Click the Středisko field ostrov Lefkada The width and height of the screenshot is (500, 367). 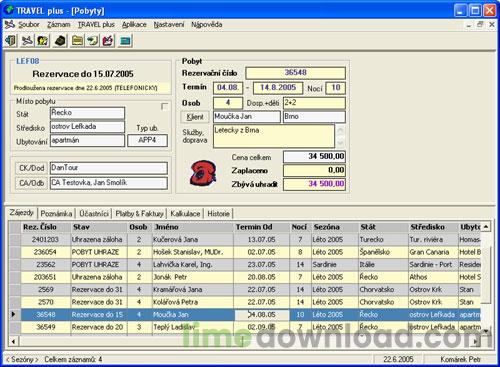(87, 127)
